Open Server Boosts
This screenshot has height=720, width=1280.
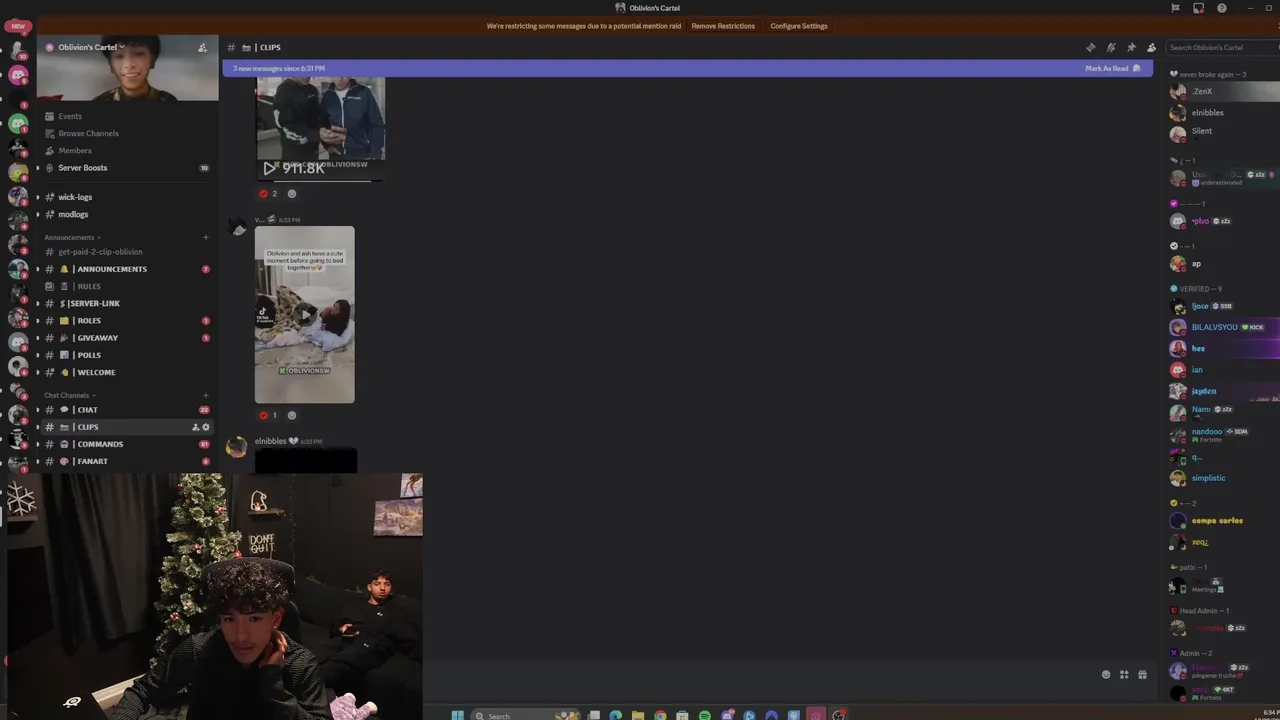click(x=82, y=168)
